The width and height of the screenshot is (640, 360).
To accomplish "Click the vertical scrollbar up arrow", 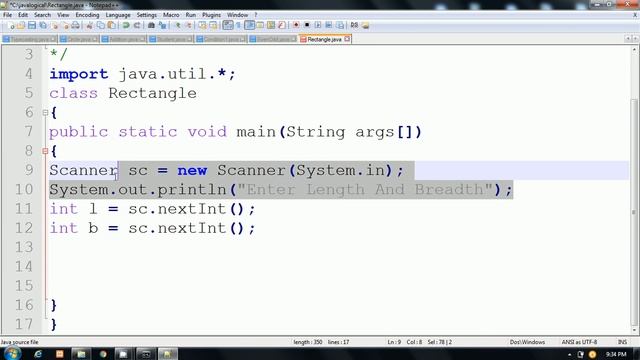I will tap(634, 50).
